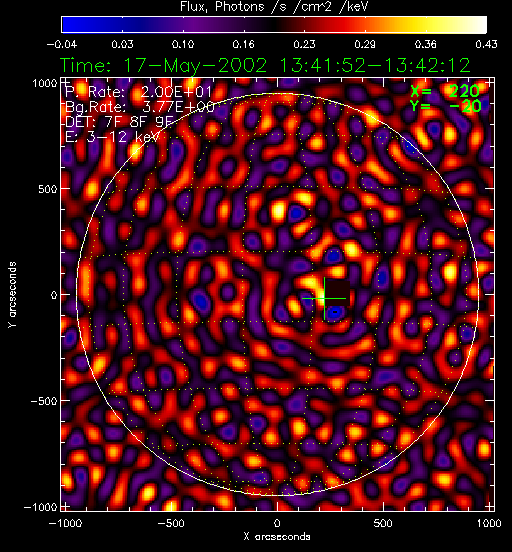Viewport: 512px width, 552px height.
Task: Click the 500 tick label on Y axis
Action: pyautogui.click(x=47, y=189)
